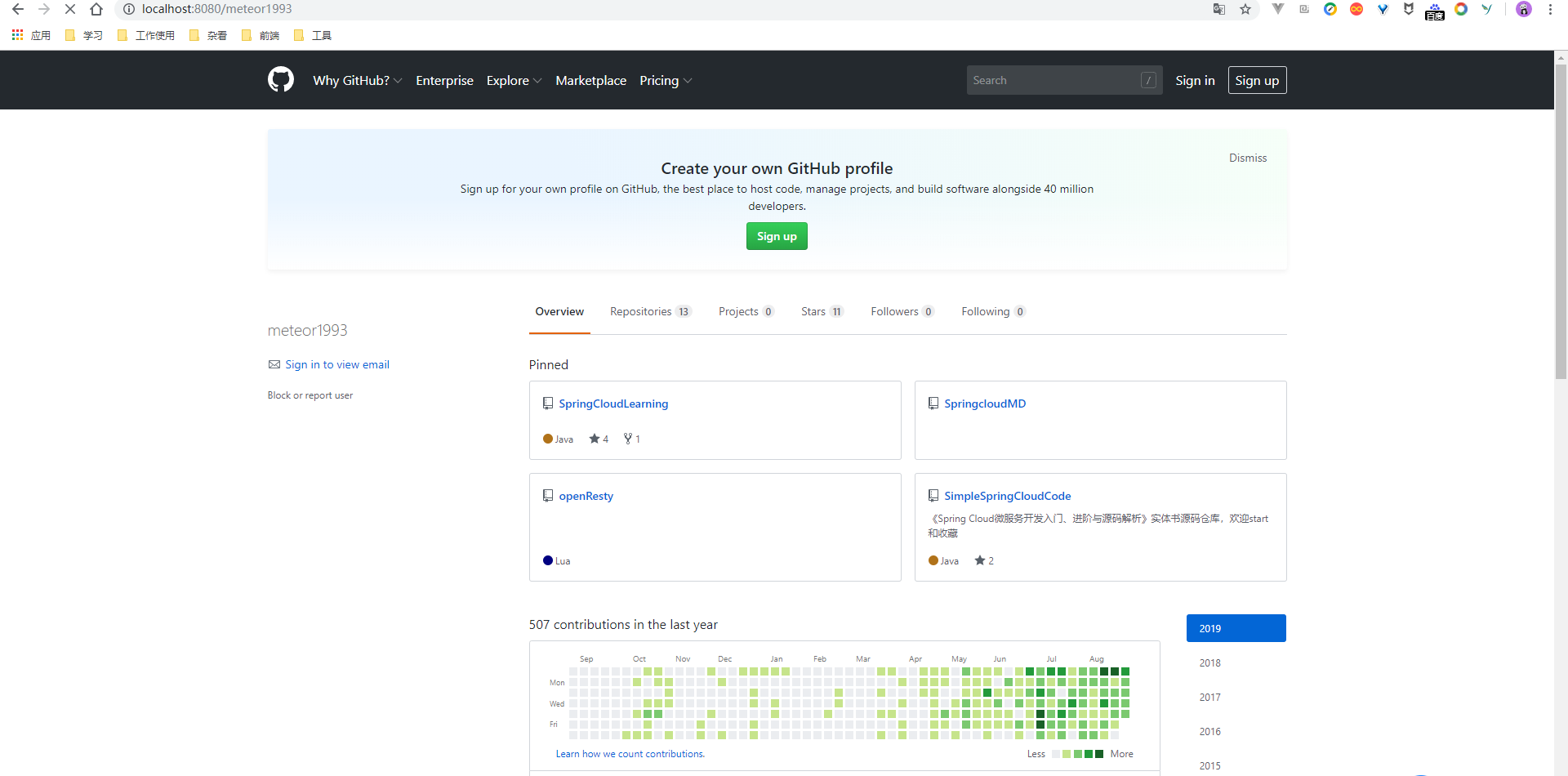Click Block or report user

[x=310, y=395]
